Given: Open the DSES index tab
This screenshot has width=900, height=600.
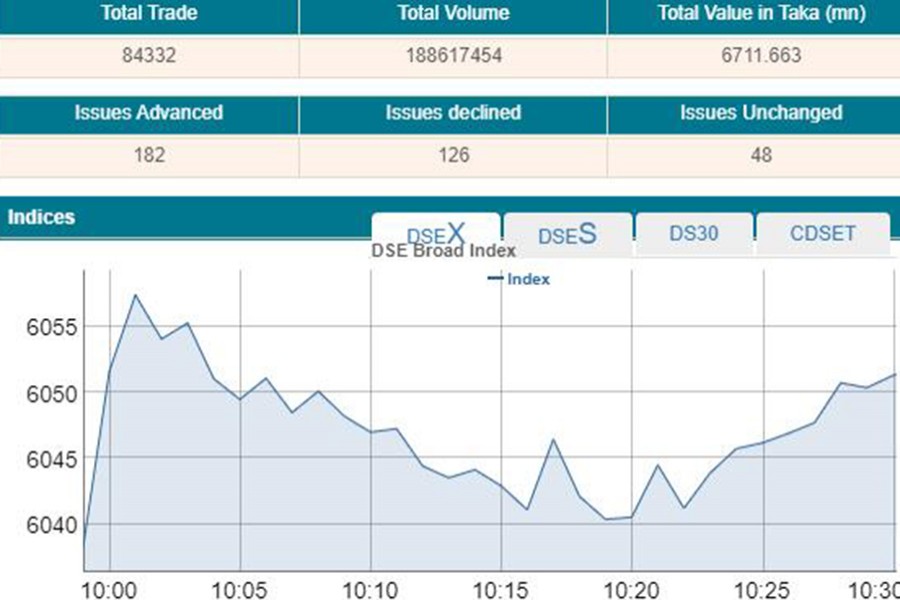Looking at the screenshot, I should (567, 235).
